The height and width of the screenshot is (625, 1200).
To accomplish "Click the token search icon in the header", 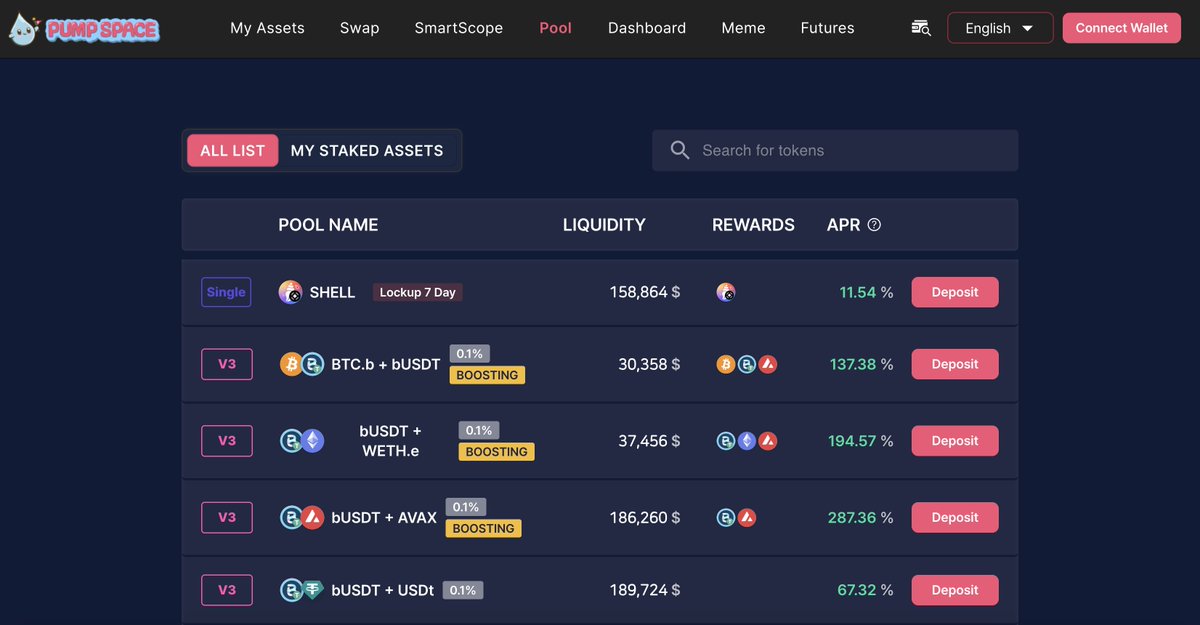I will tap(921, 28).
